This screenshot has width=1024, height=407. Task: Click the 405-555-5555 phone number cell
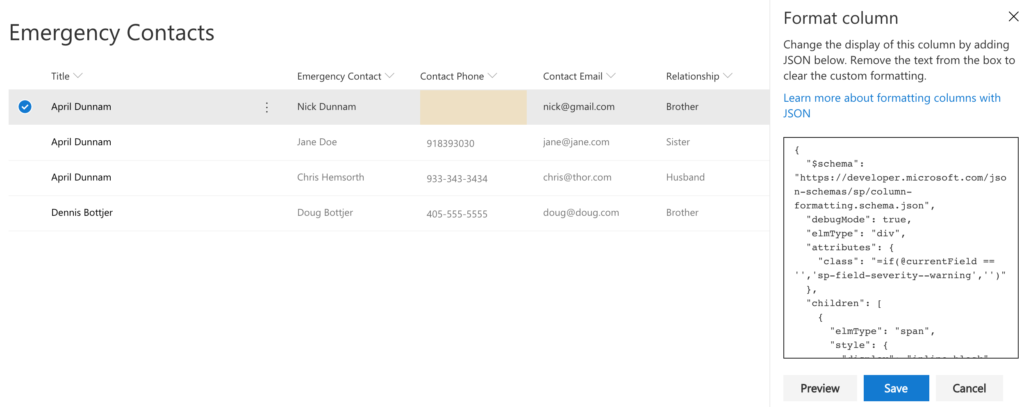click(456, 214)
